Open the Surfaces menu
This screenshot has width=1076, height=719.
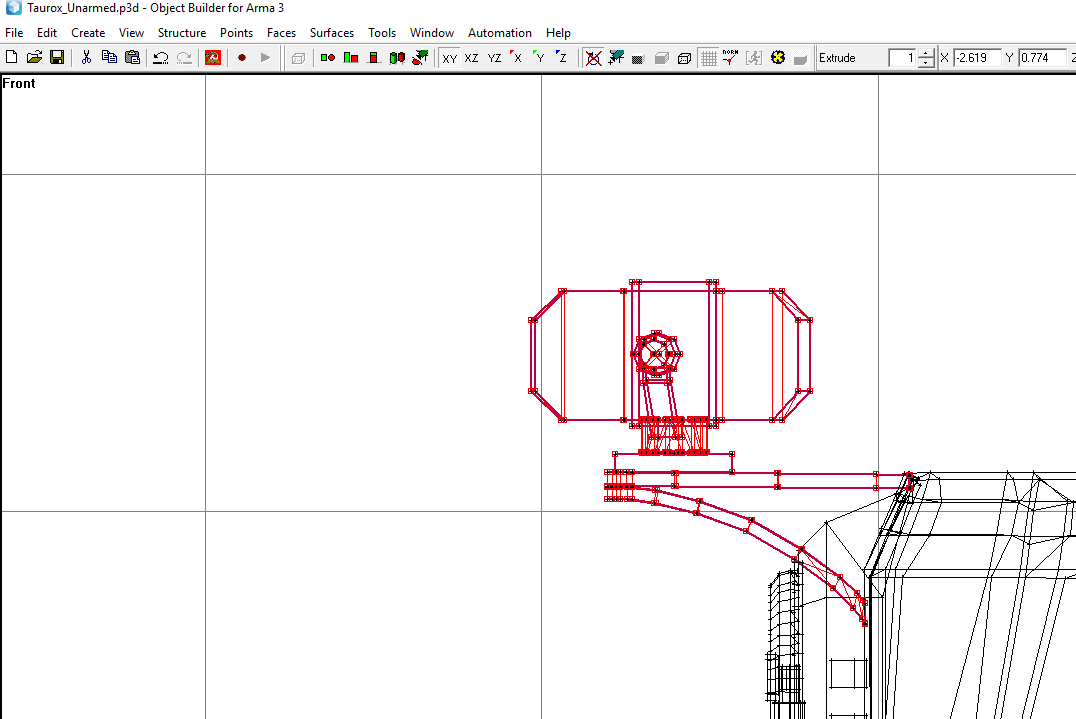tap(331, 32)
